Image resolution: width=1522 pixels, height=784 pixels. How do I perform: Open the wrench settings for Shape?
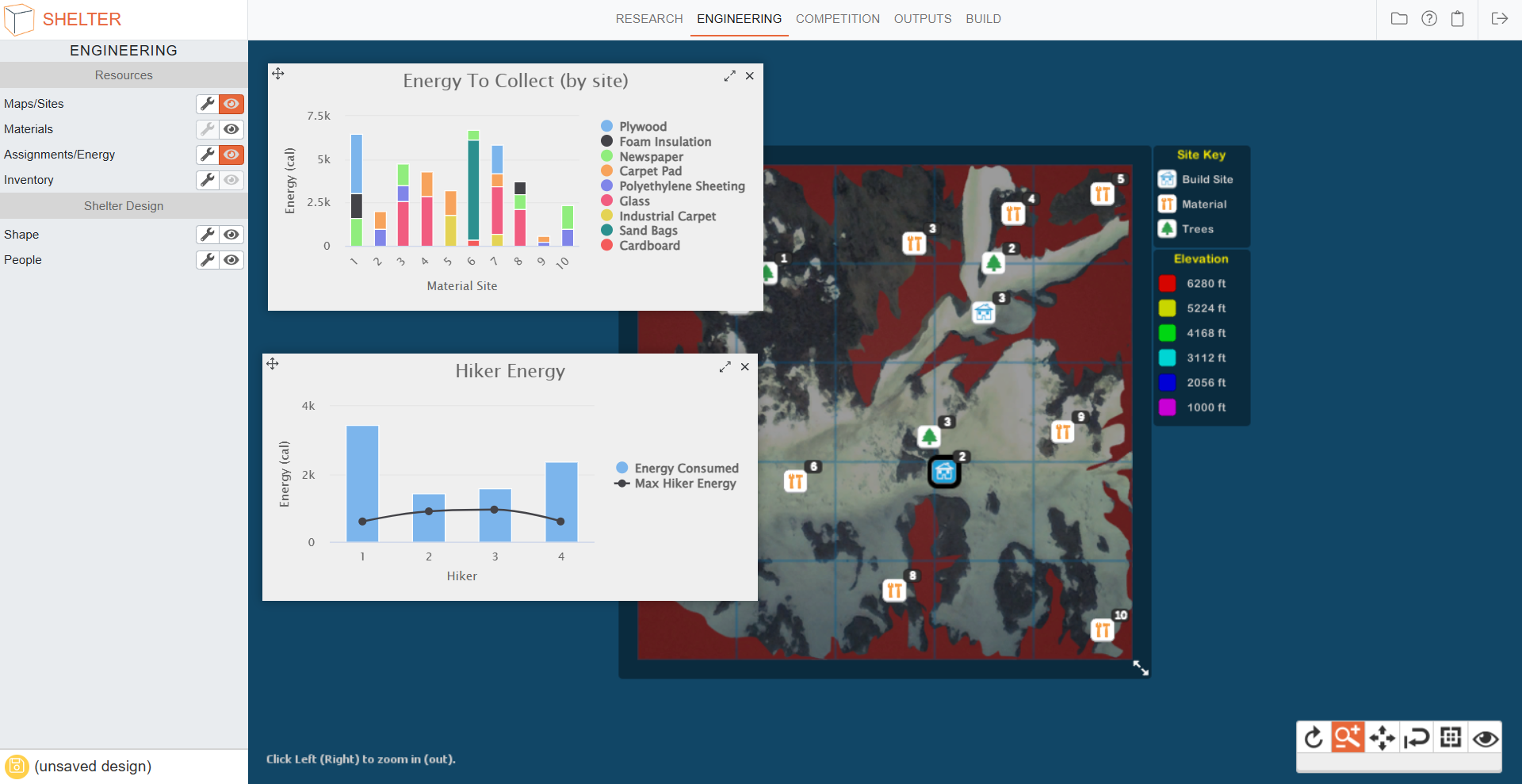click(208, 235)
